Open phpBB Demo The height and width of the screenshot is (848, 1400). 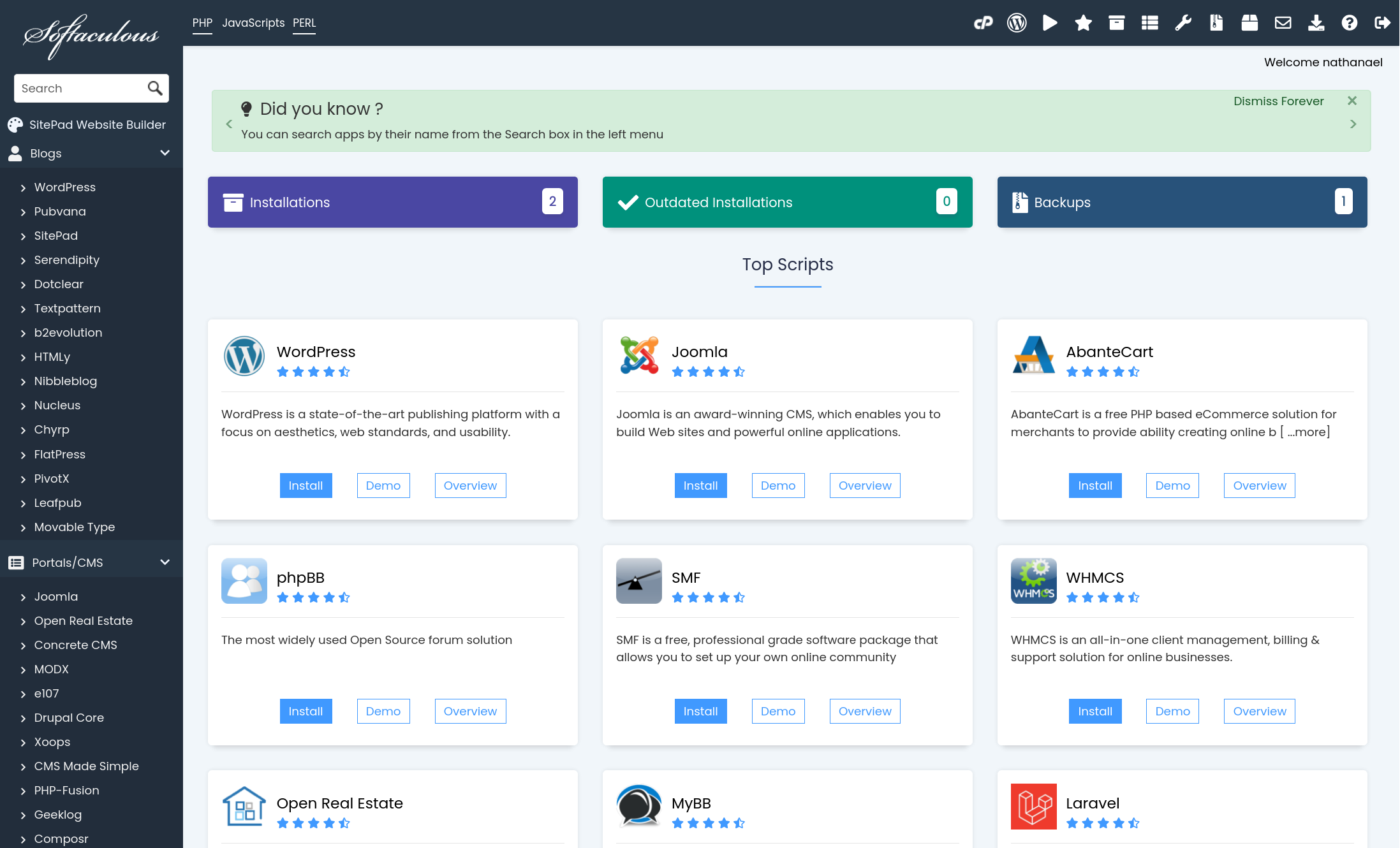[383, 711]
